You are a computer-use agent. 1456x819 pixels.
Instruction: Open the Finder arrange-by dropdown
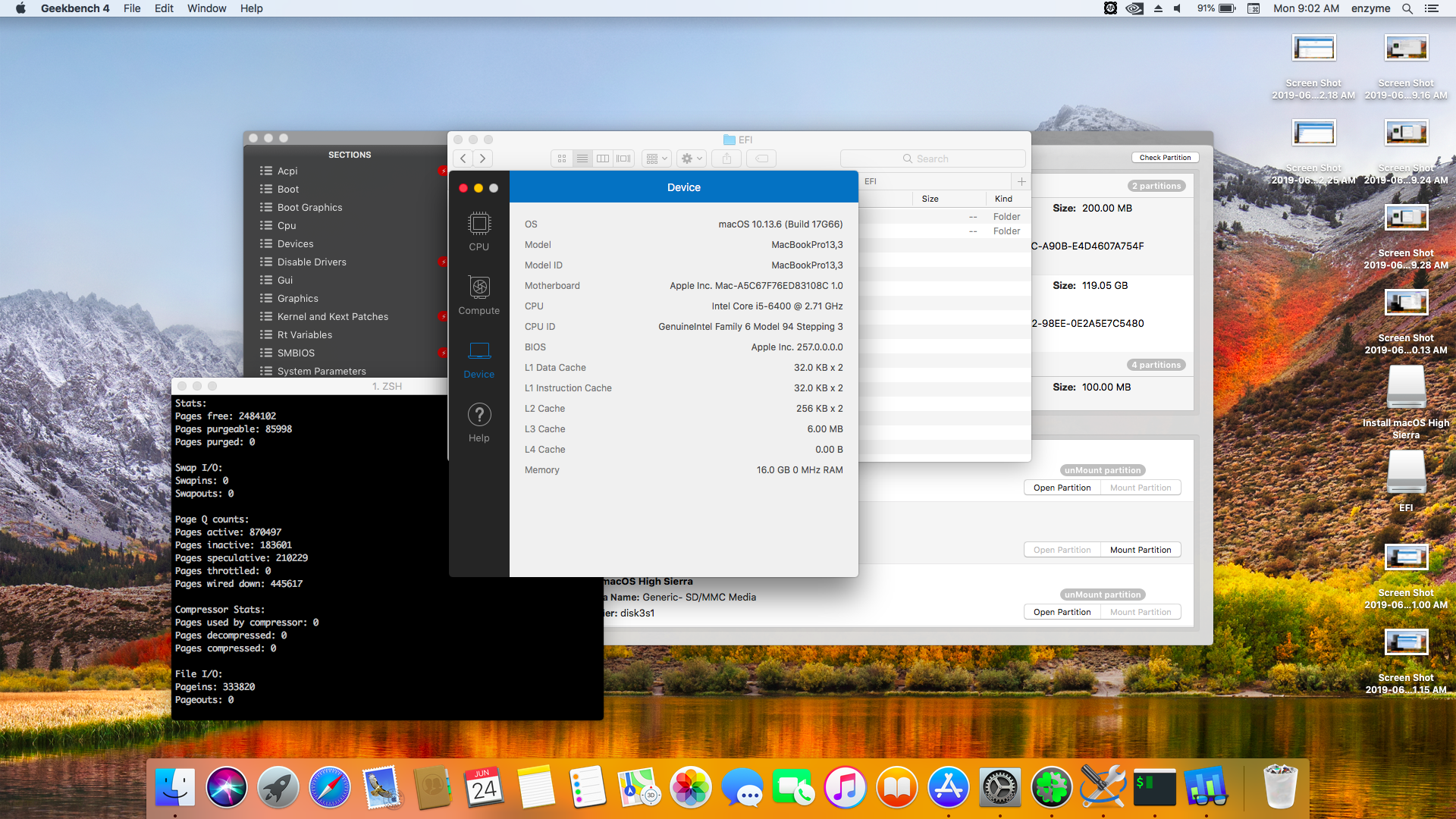[x=657, y=158]
